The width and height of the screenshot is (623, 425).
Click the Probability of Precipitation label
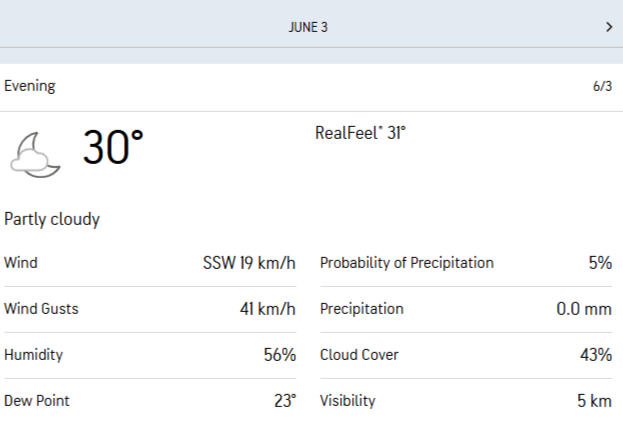coord(406,263)
